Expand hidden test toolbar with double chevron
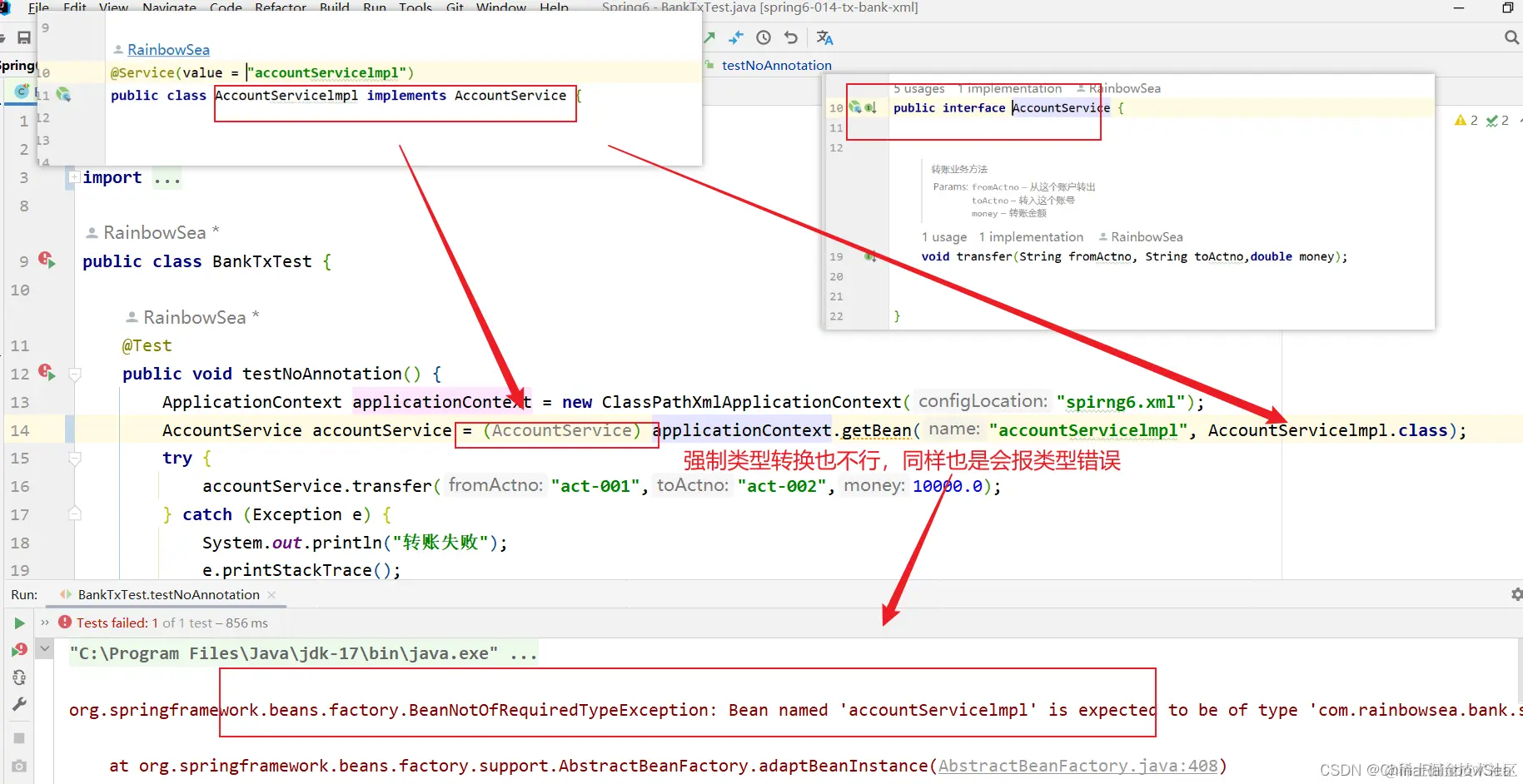This screenshot has height=784, width=1523. (45, 623)
